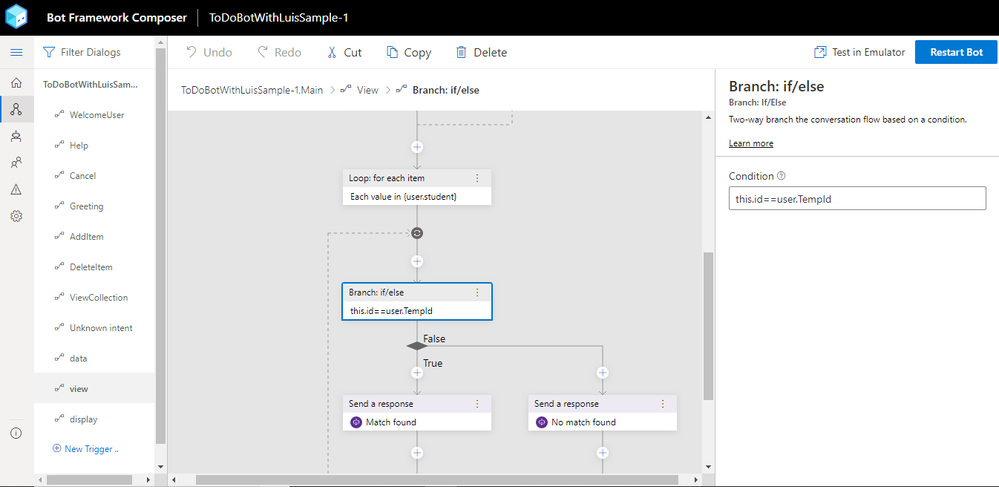Open the Bot Responses sidebar icon
Screen dimensions: 999x487
coord(17,136)
